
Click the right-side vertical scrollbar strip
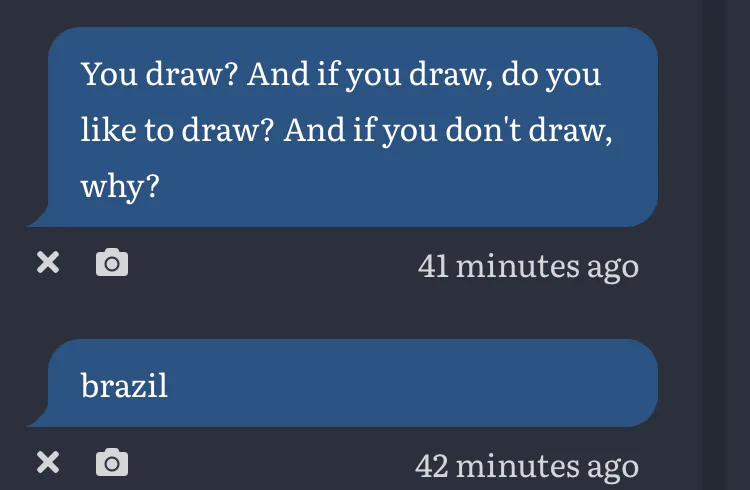[x=714, y=245]
